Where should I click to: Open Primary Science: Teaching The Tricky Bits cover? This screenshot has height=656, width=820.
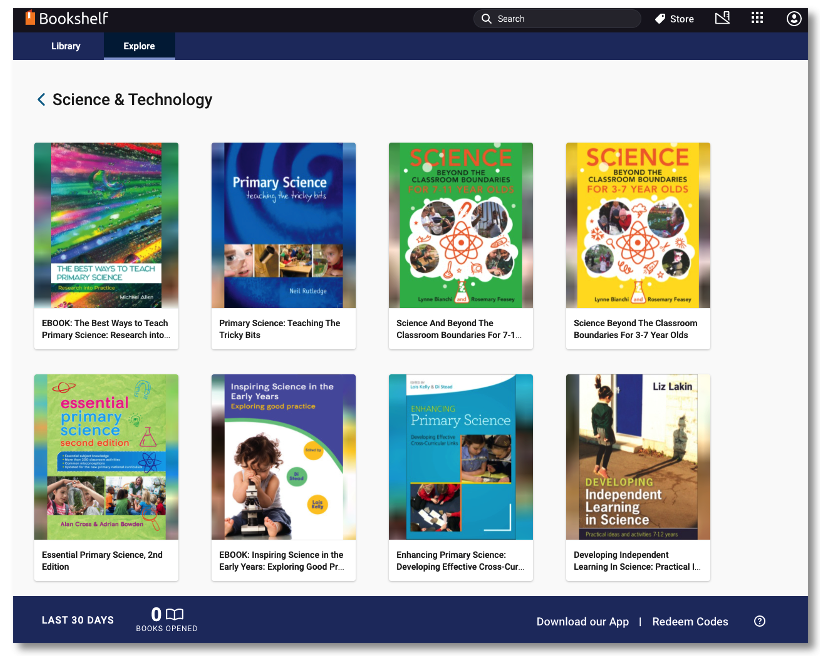(283, 225)
